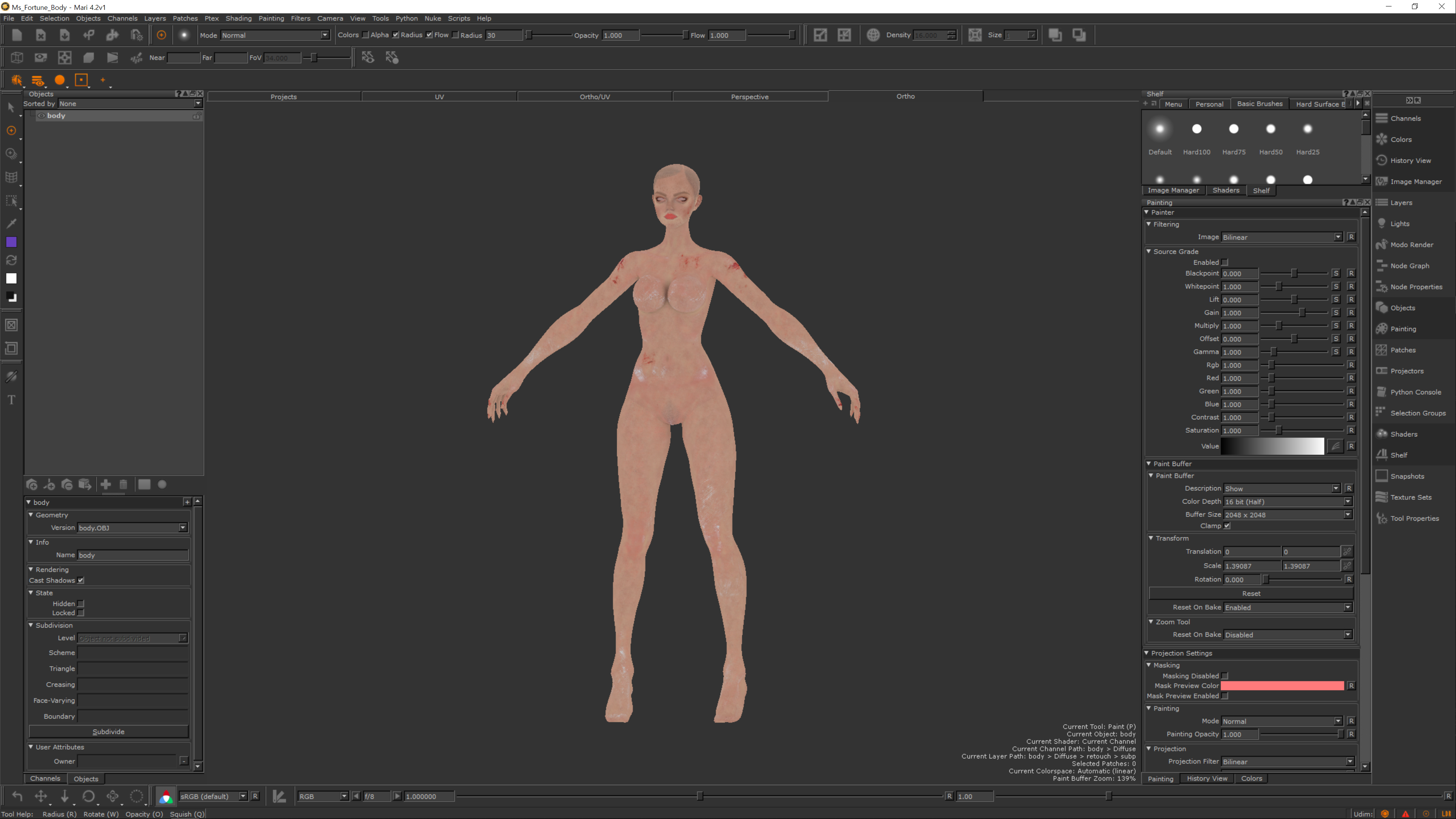Switch to the Perspective view tab
1456x819 pixels.
coord(749,97)
